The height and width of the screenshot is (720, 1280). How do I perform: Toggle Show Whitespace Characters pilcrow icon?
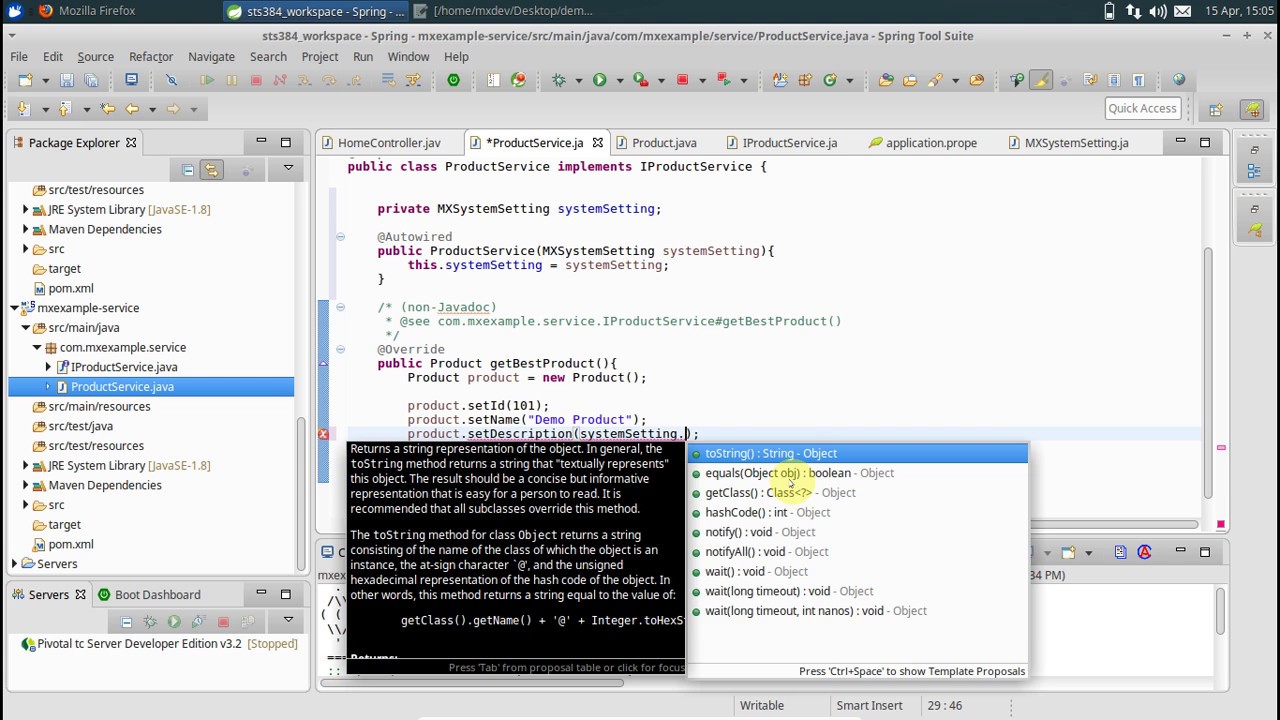pyautogui.click(x=1138, y=80)
